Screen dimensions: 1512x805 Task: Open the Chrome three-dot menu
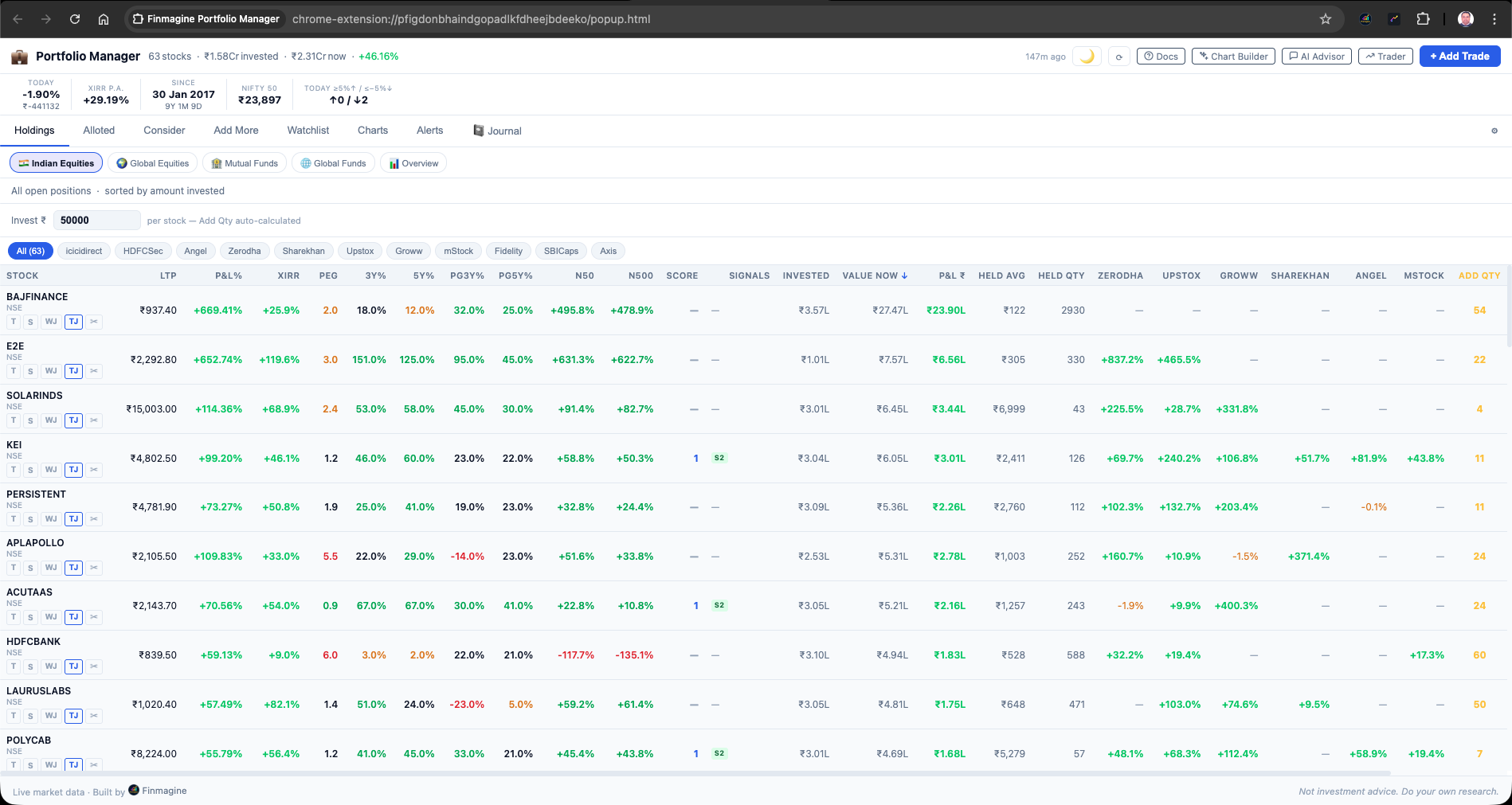tap(1494, 18)
